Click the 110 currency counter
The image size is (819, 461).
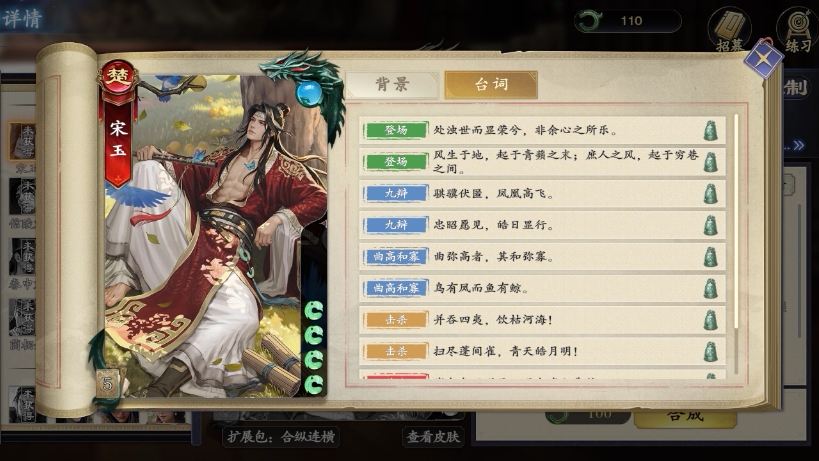coord(627,21)
